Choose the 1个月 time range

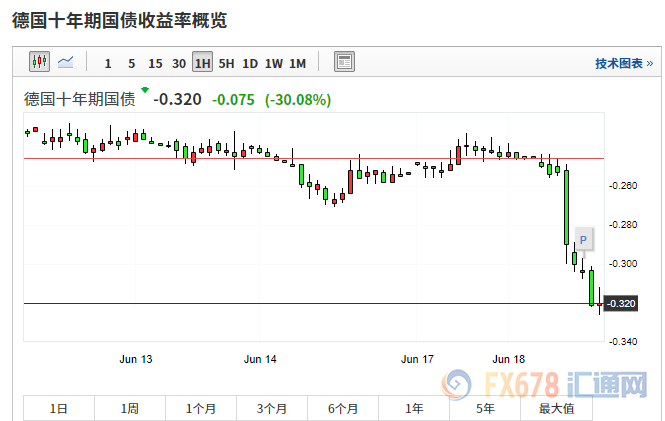coord(201,409)
